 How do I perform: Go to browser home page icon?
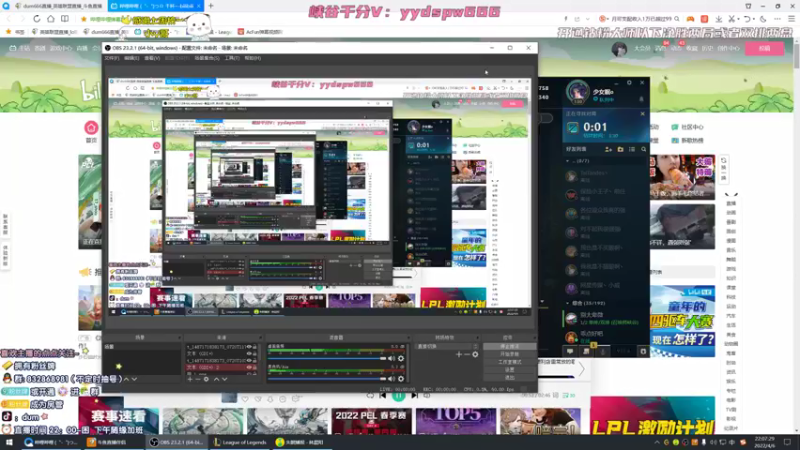[x=51, y=19]
